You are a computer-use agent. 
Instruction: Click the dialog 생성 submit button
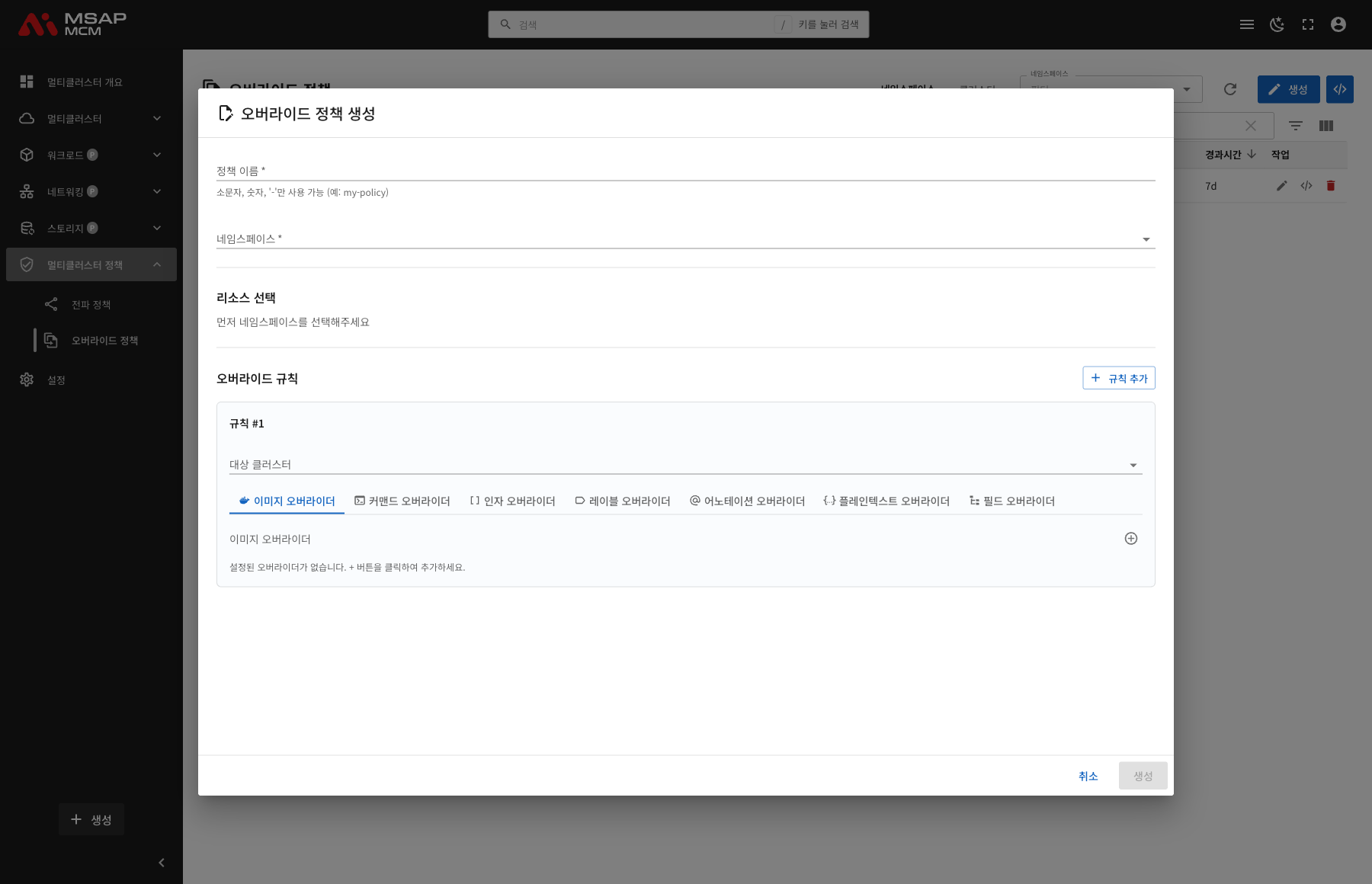(x=1143, y=776)
